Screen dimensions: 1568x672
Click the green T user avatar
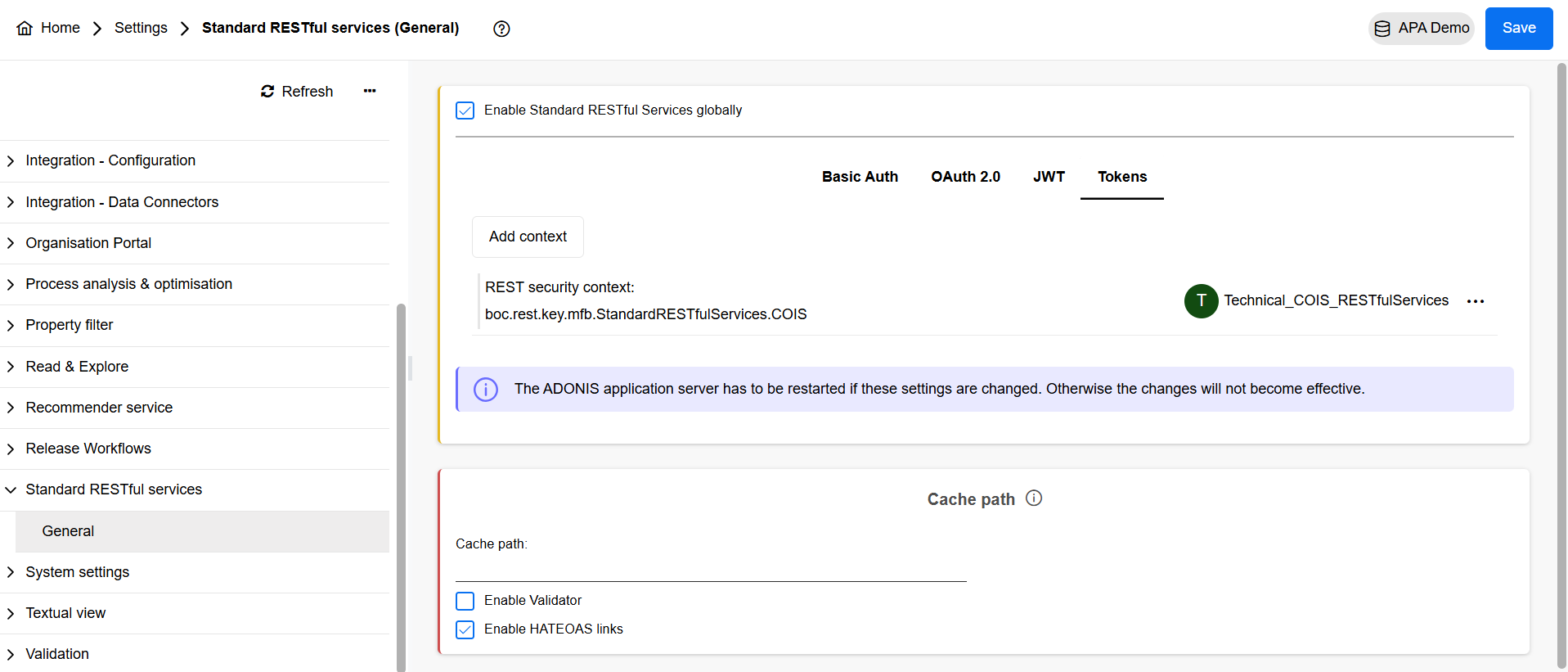coord(1201,301)
